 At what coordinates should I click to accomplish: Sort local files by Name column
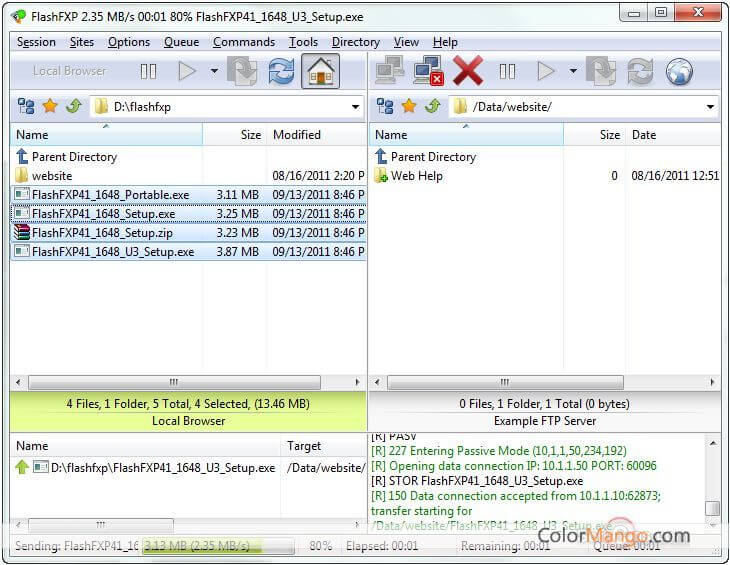click(x=107, y=135)
